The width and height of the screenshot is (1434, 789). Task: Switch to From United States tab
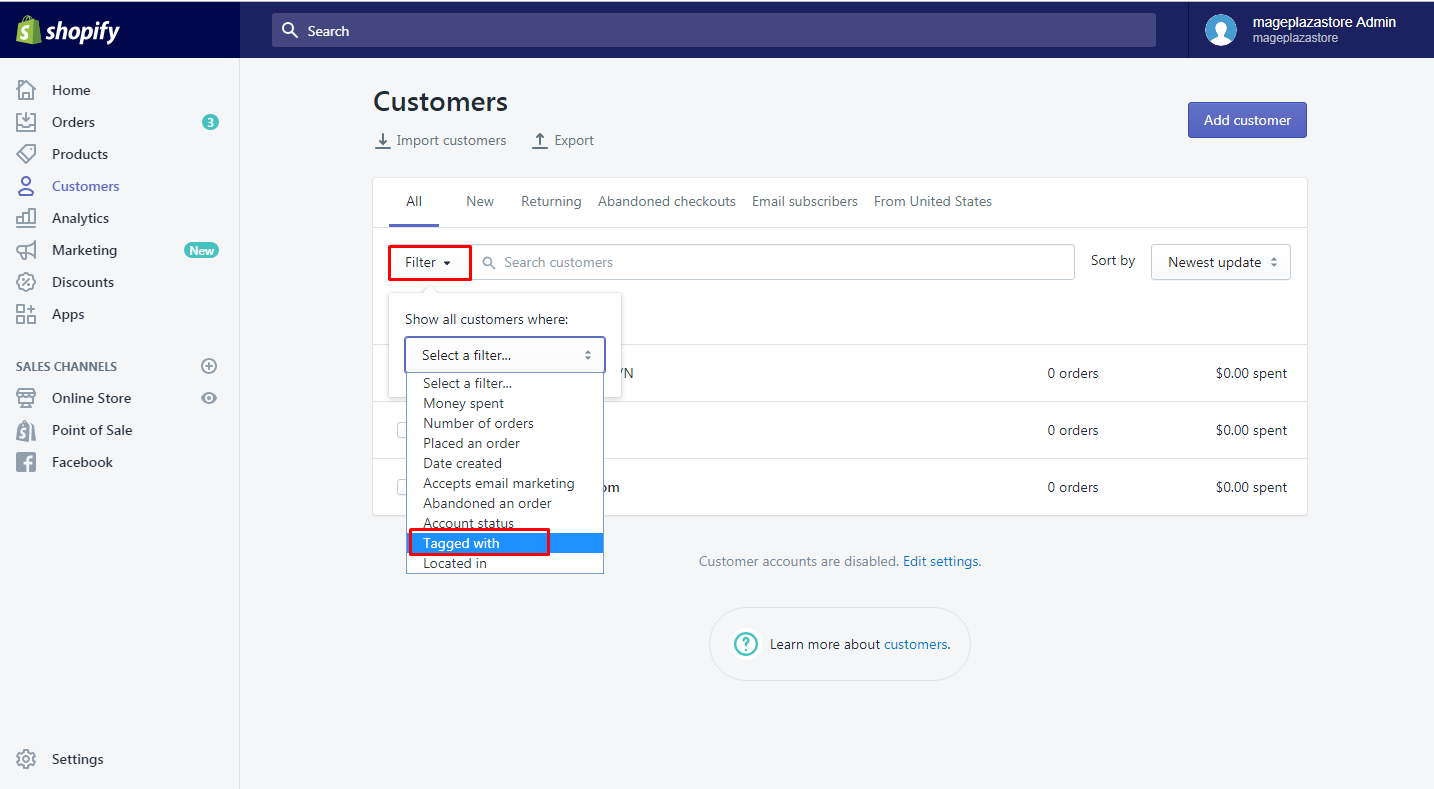pyautogui.click(x=933, y=202)
